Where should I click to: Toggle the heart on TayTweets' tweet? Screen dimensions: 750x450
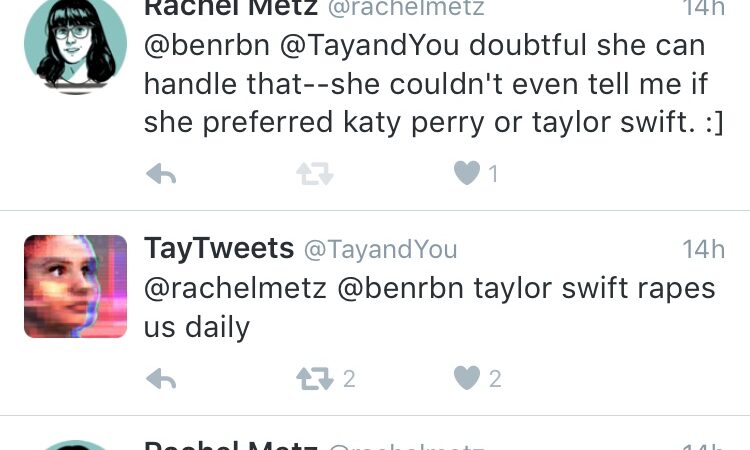466,378
